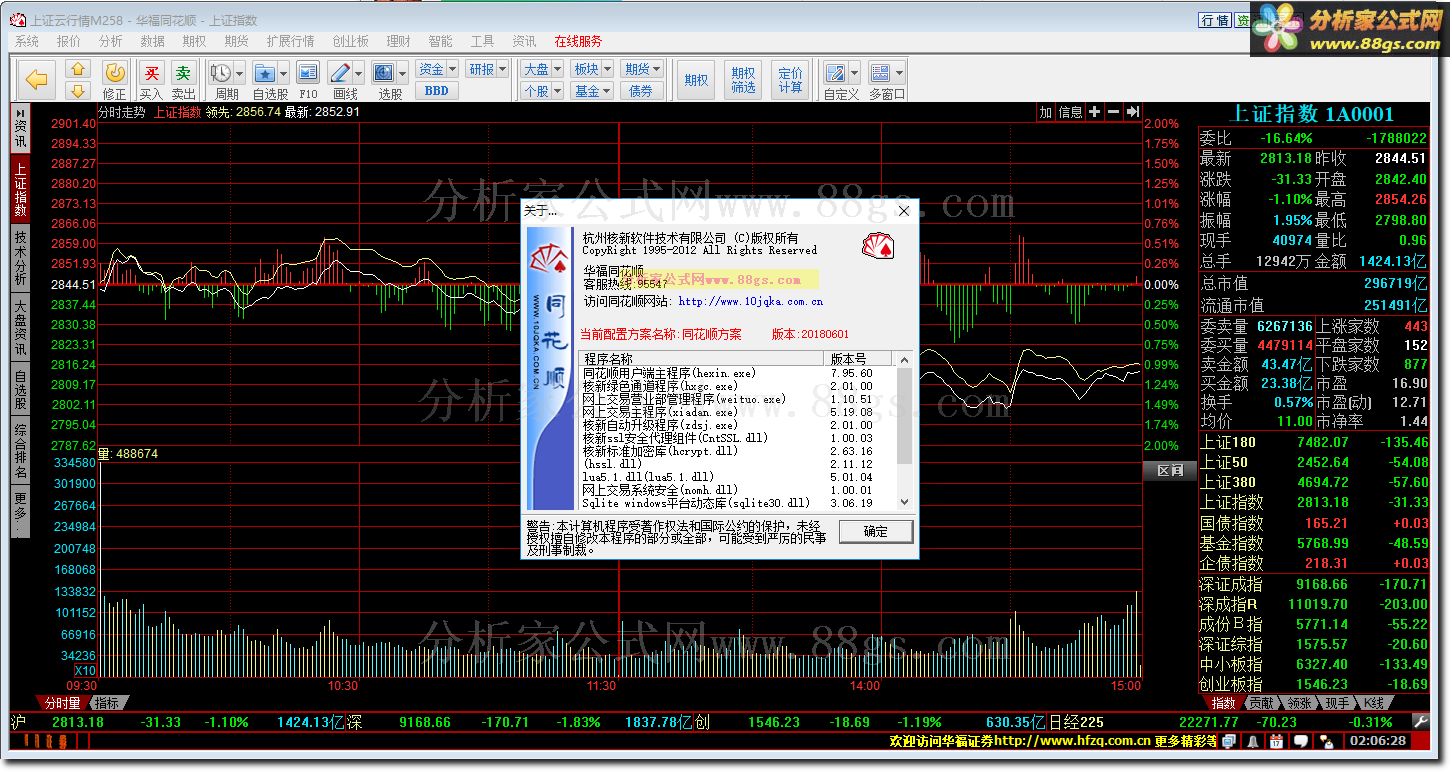The width and height of the screenshot is (1452, 772).
Task: Click the arrow-to-bar collapse panel icon
Action: (1133, 112)
